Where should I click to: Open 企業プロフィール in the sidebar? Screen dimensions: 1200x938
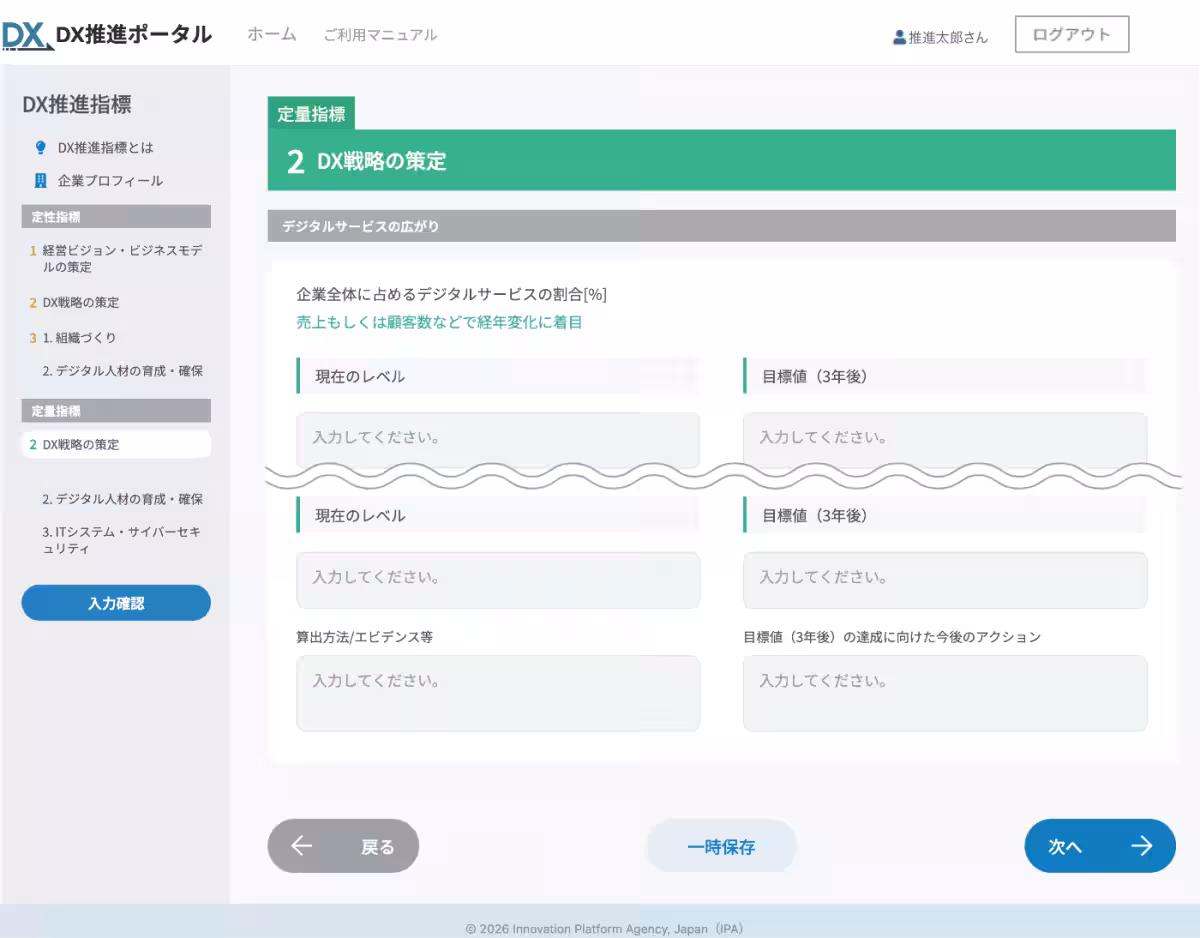(x=110, y=181)
